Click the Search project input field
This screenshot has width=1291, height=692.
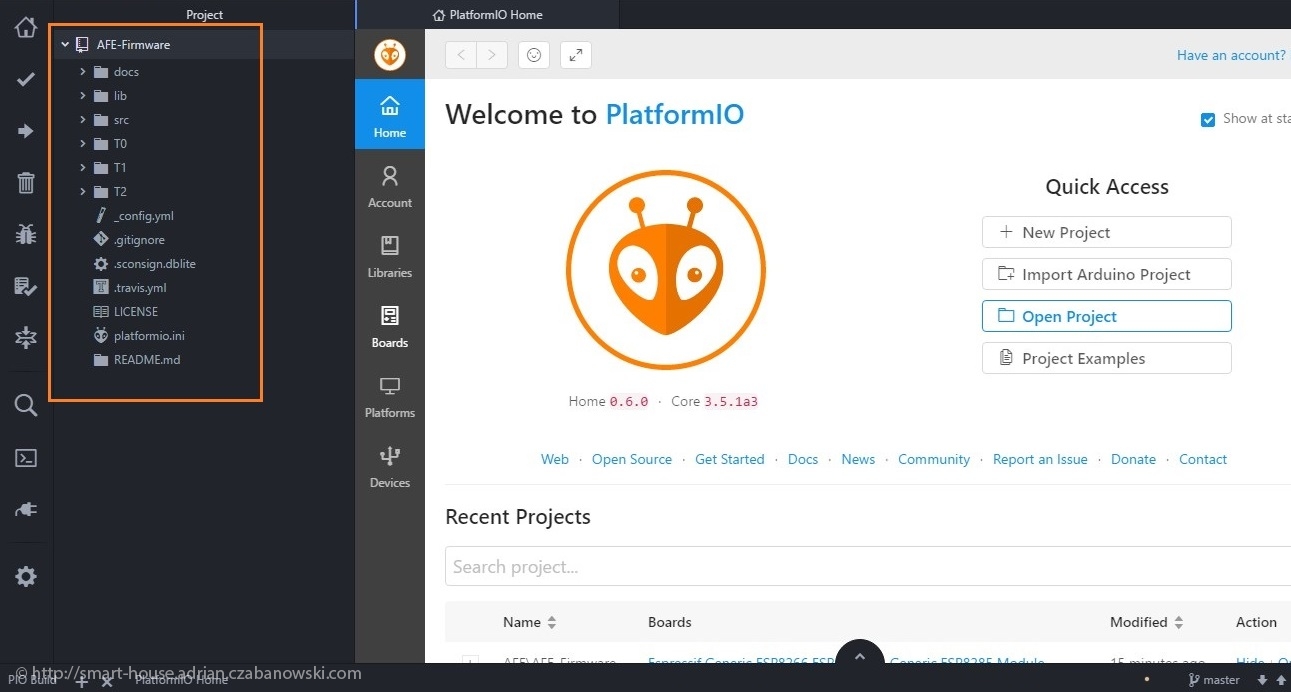[868, 567]
